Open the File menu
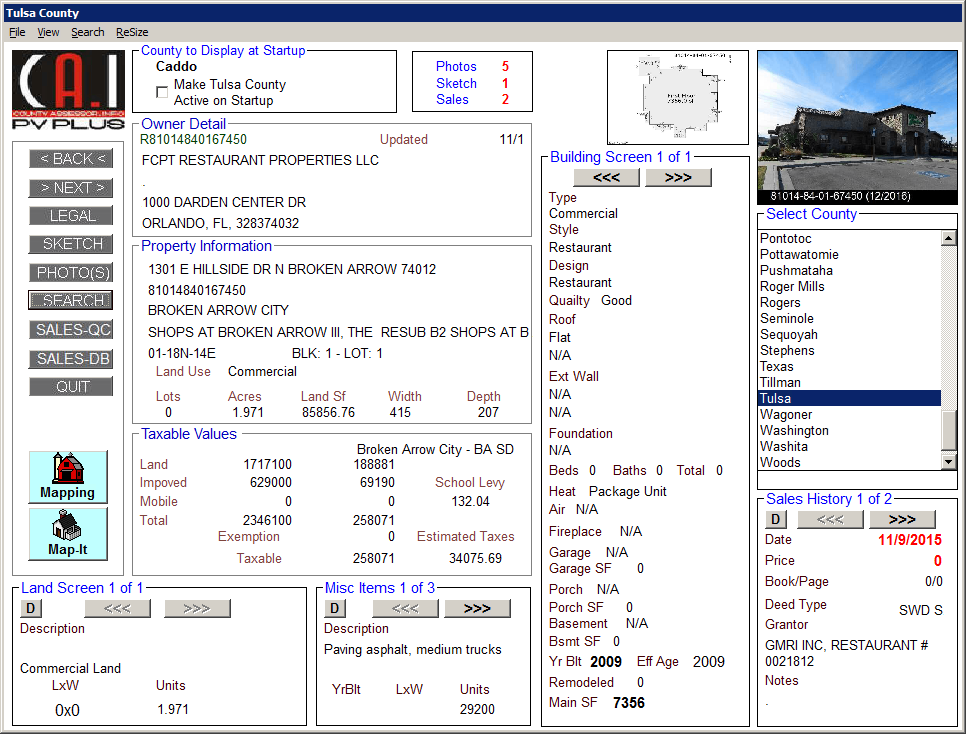This screenshot has height=734, width=966. pyautogui.click(x=17, y=32)
